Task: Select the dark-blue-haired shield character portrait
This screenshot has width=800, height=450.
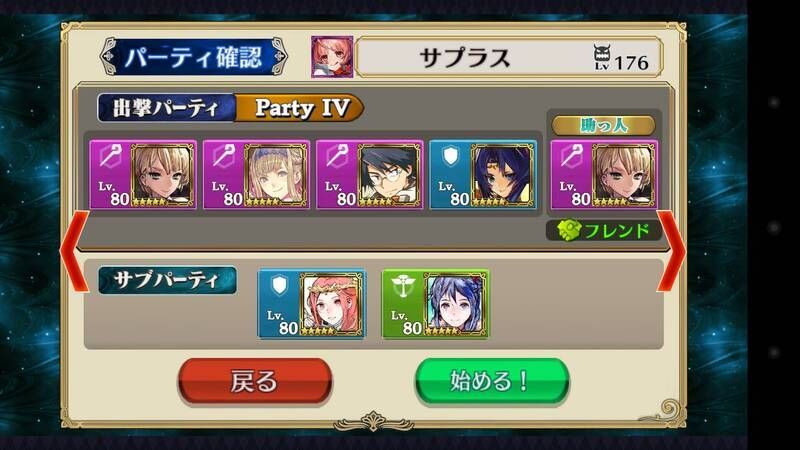Action: click(x=503, y=175)
